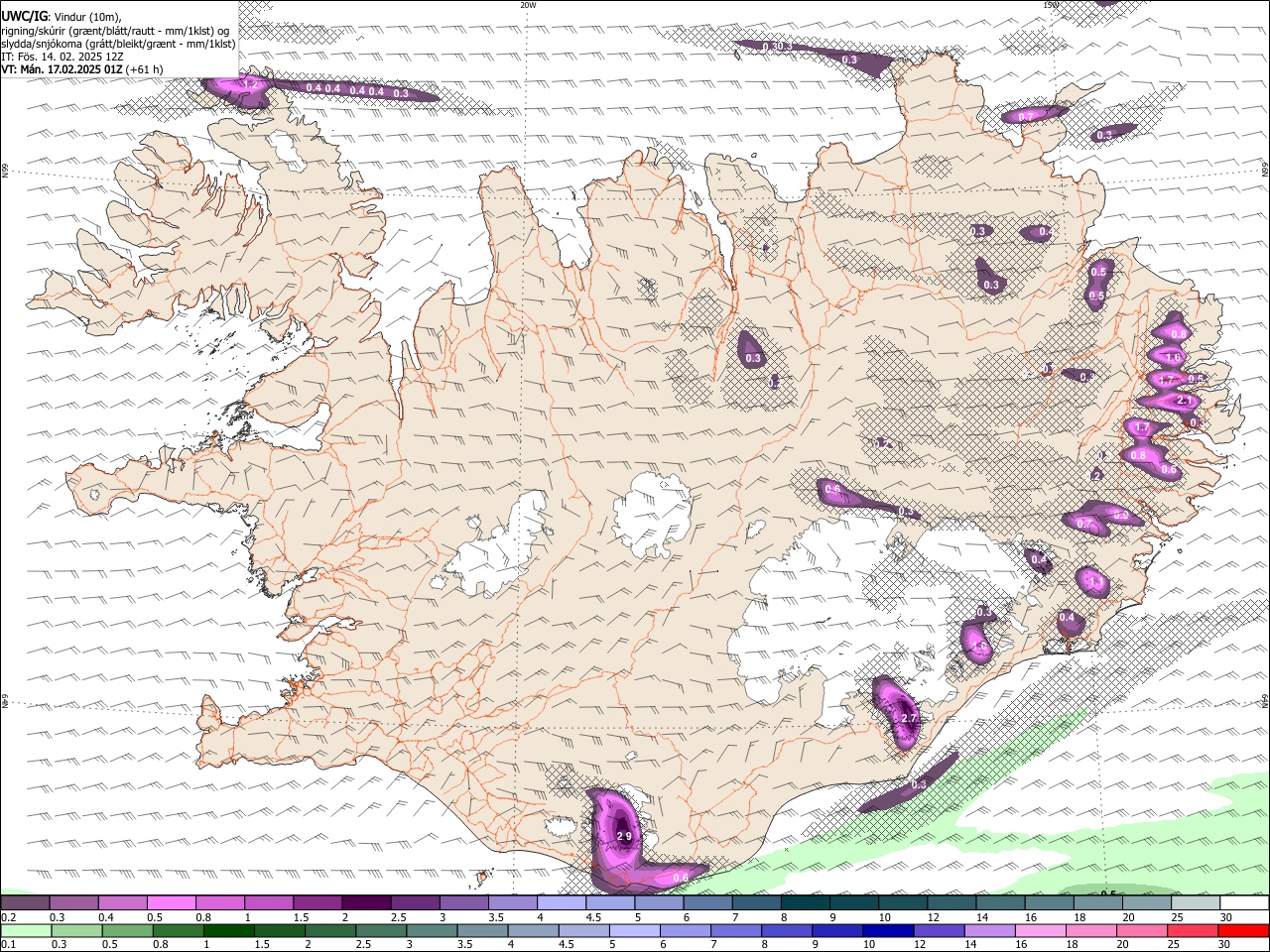The image size is (1270, 952).
Task: Select the 2.1 value on the east coast
Action: coord(1184,400)
